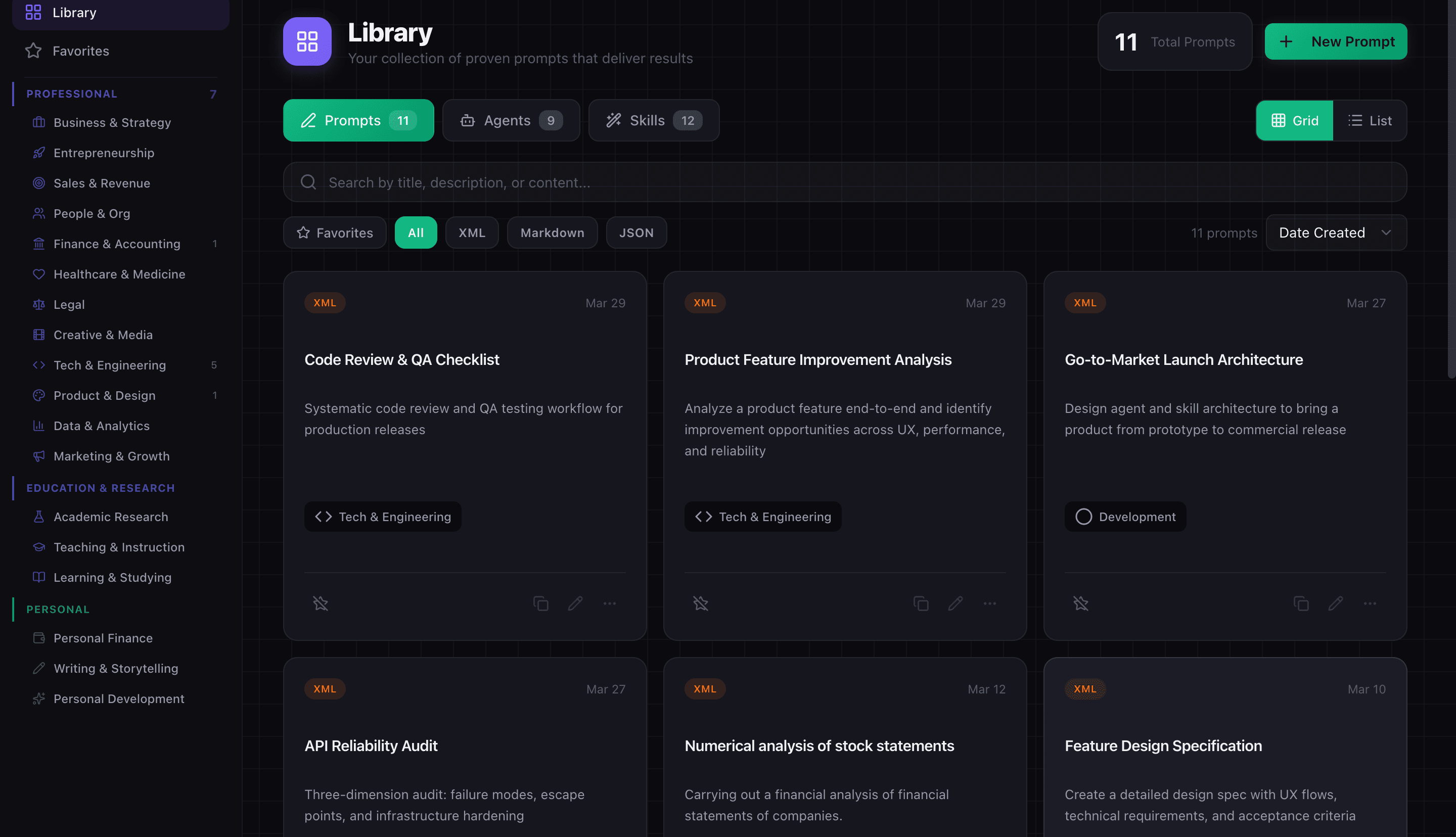
Task: Filter prompts by XML format
Action: click(x=471, y=232)
